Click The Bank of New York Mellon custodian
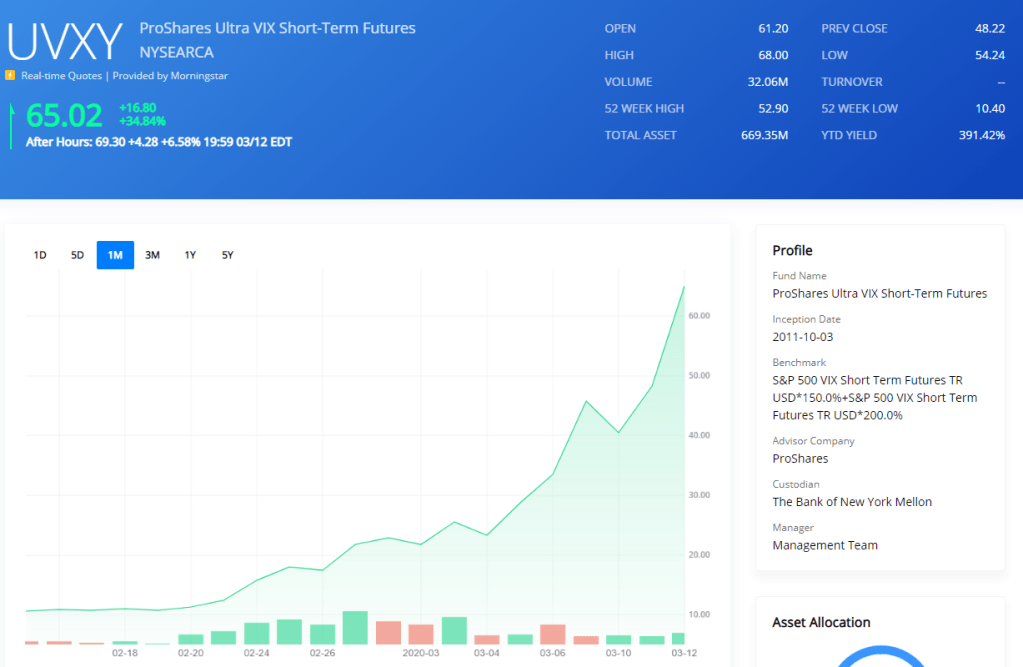This screenshot has height=667, width=1023. pos(852,502)
